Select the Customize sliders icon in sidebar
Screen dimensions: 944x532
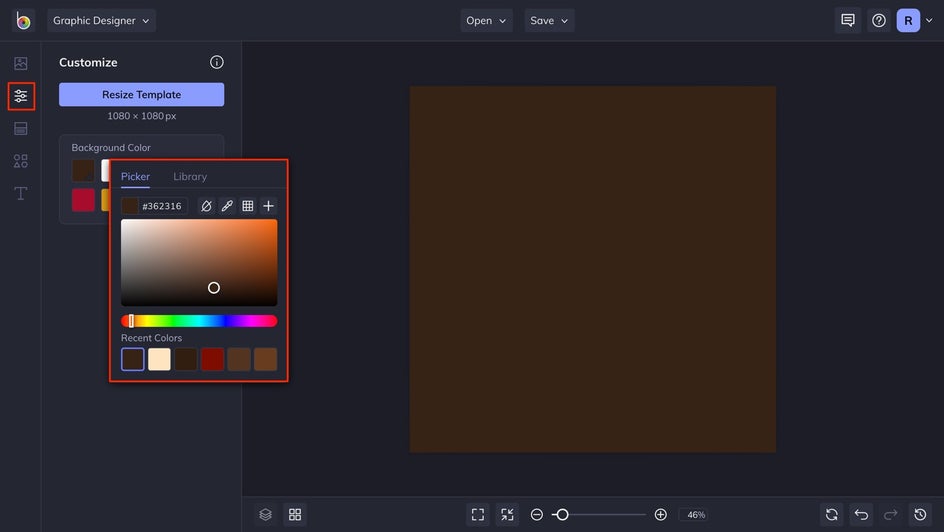[x=20, y=96]
